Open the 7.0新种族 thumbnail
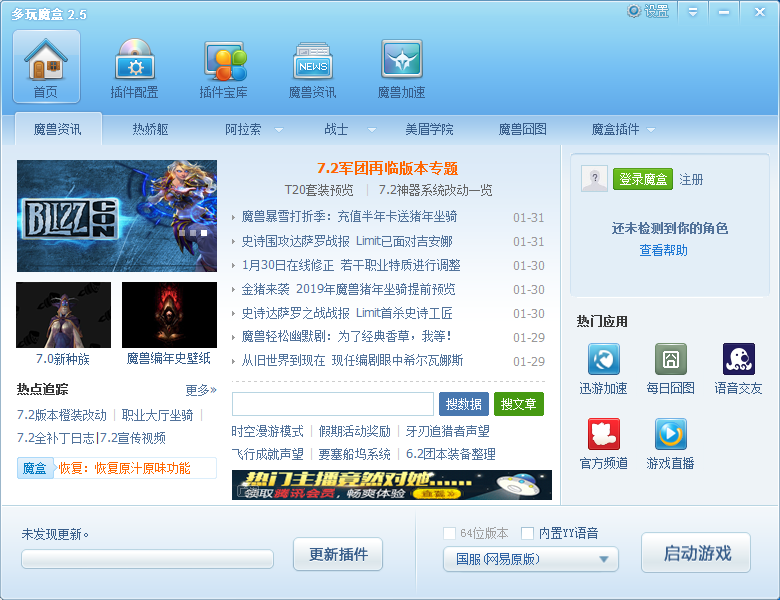 click(x=64, y=315)
